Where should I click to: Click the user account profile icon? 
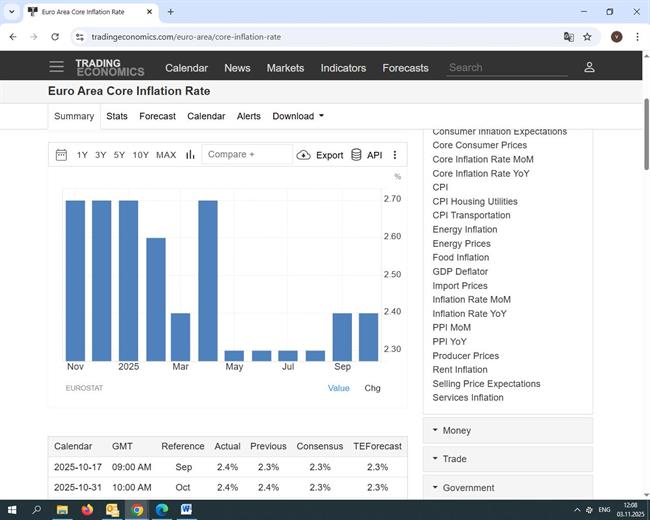click(x=589, y=67)
